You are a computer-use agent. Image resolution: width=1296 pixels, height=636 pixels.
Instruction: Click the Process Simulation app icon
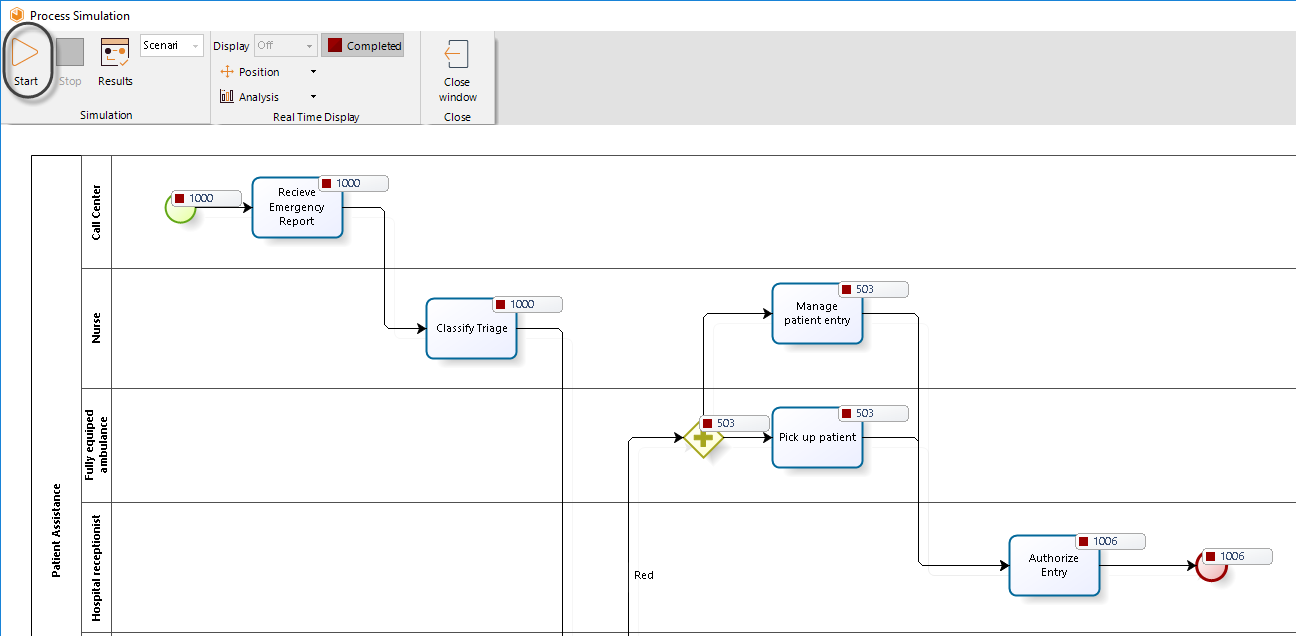pyautogui.click(x=16, y=16)
